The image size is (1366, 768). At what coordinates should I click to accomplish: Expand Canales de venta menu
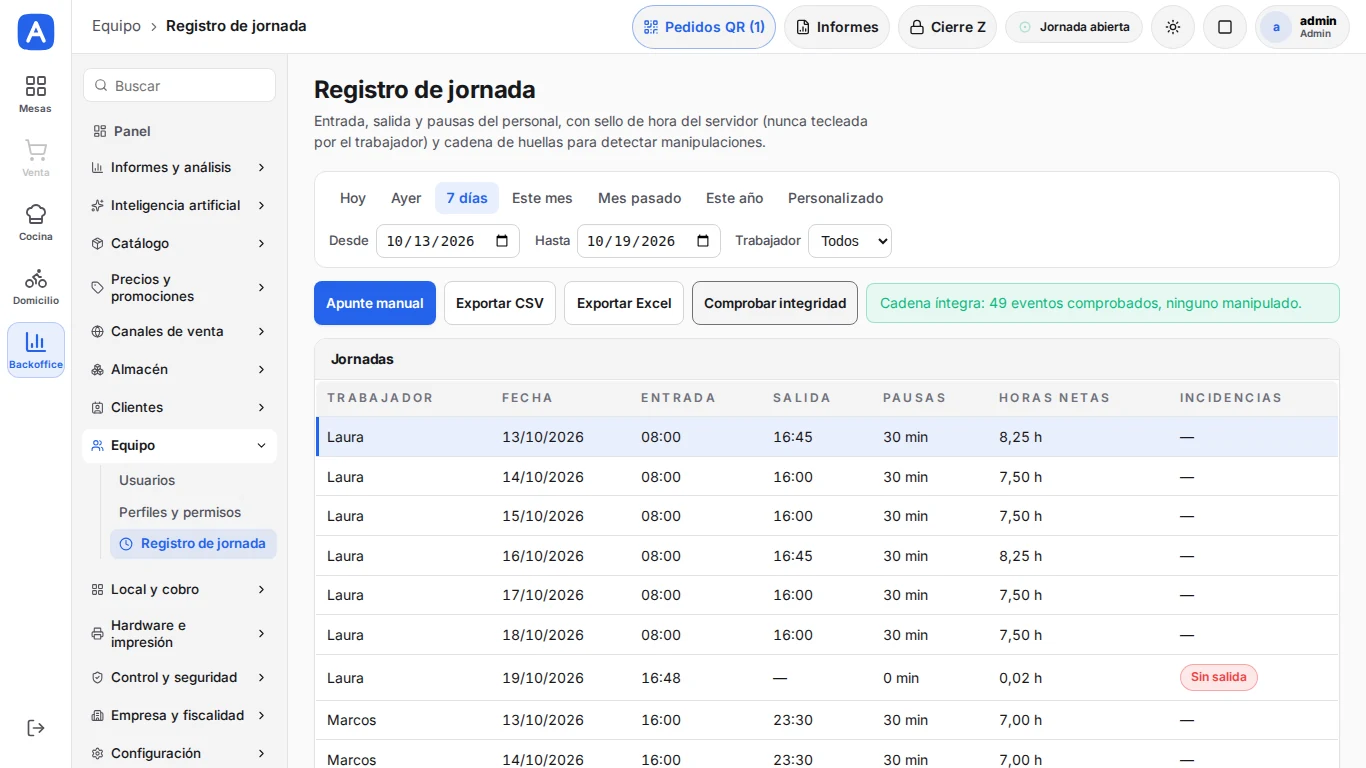(x=180, y=331)
